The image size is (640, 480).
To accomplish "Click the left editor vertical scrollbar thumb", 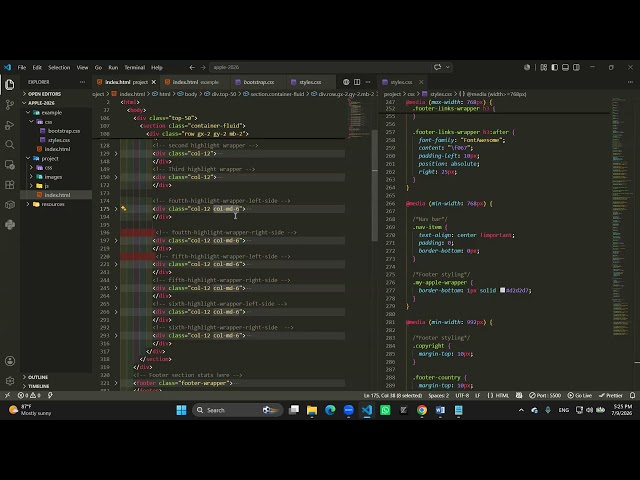I will [x=374, y=186].
